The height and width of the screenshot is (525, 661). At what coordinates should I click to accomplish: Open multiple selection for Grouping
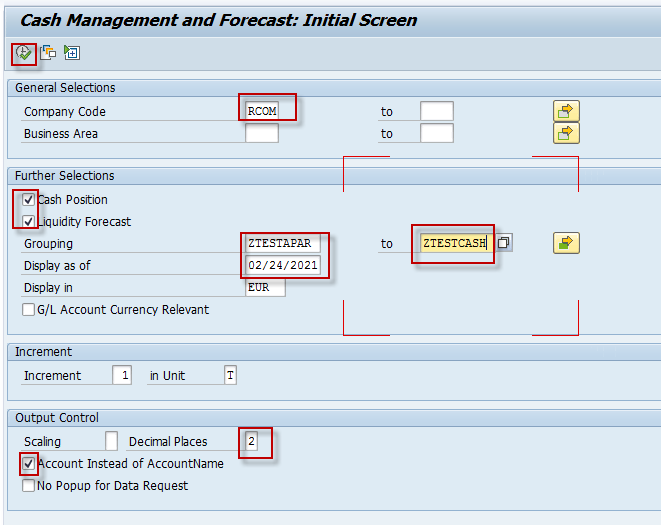pos(566,243)
